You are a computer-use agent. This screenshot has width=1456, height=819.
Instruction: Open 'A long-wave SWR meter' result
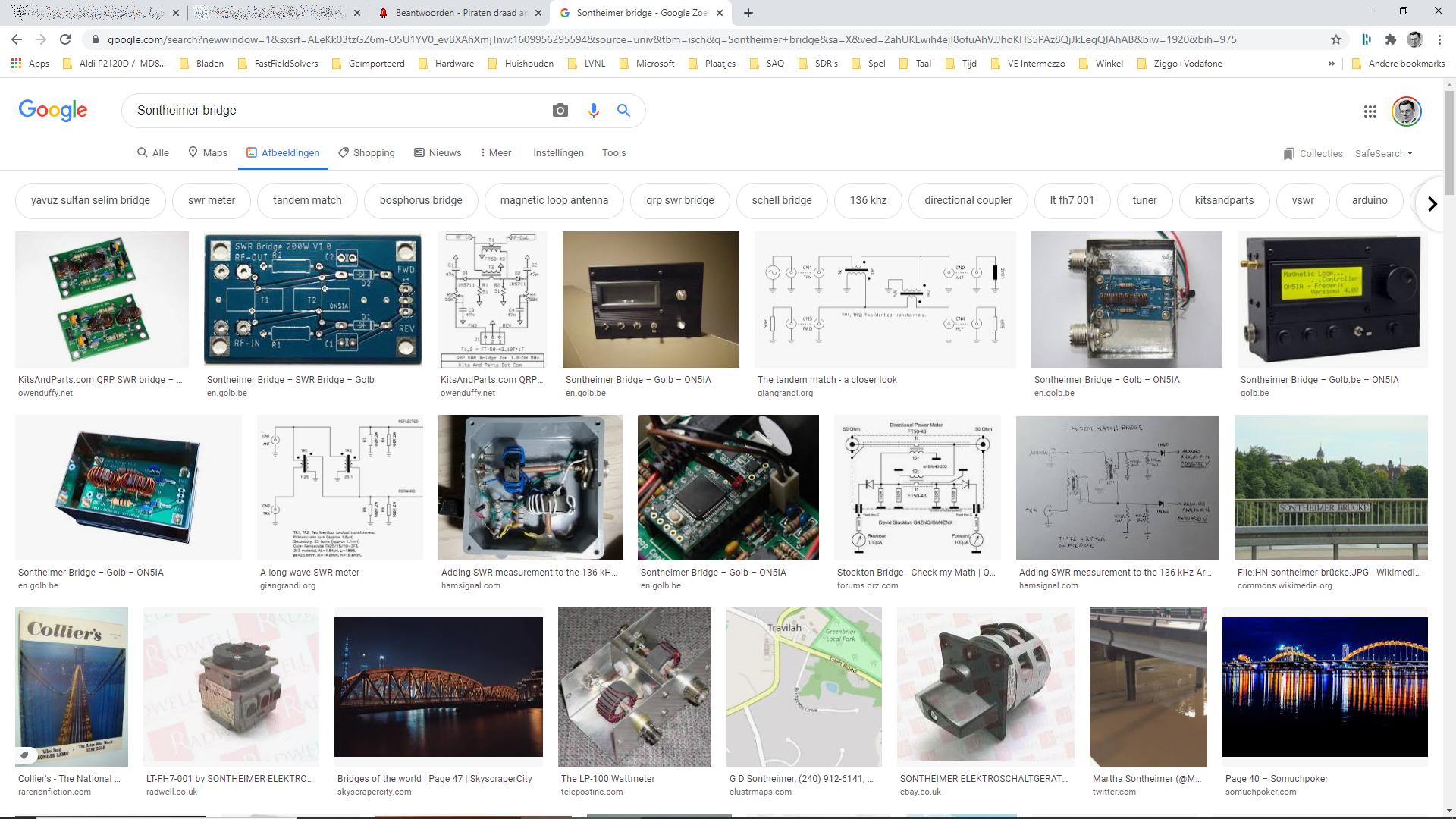pyautogui.click(x=309, y=573)
